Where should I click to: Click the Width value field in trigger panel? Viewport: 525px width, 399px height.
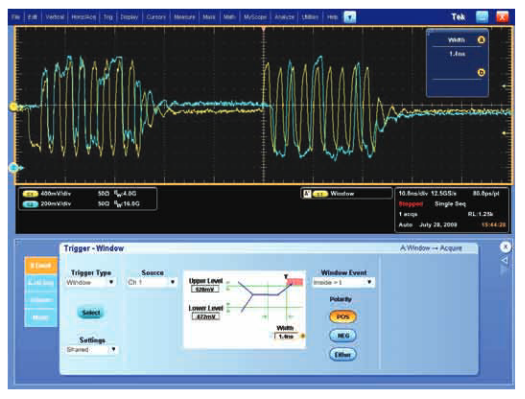(x=286, y=336)
